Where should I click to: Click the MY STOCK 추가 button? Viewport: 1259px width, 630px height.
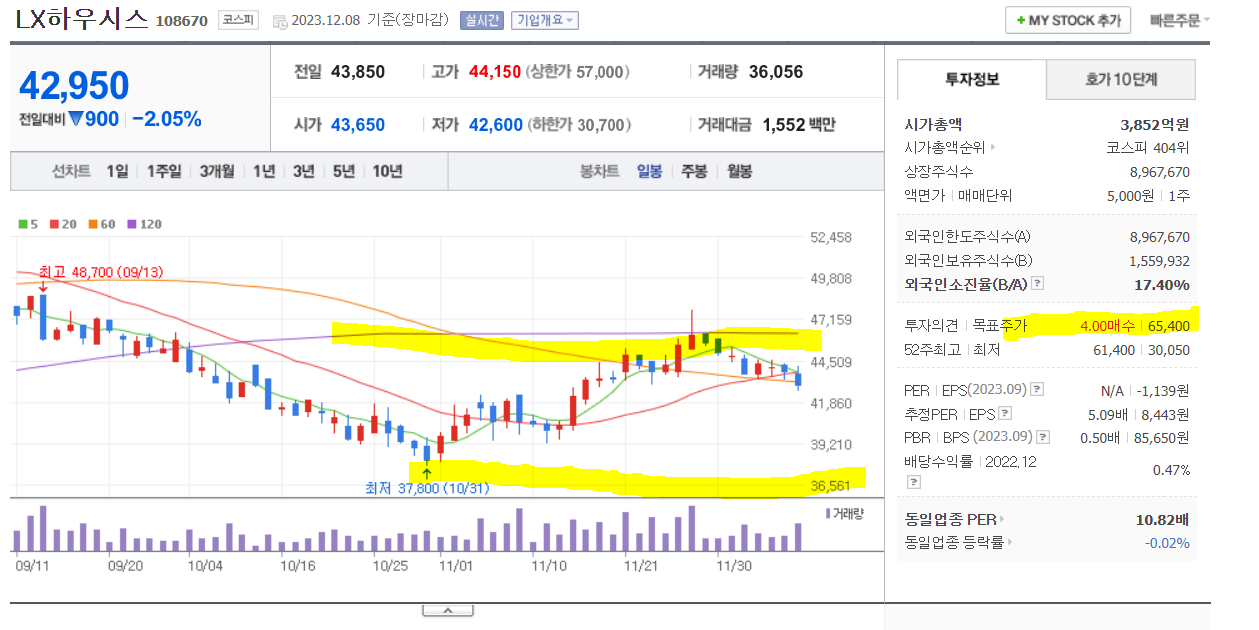click(x=1068, y=20)
